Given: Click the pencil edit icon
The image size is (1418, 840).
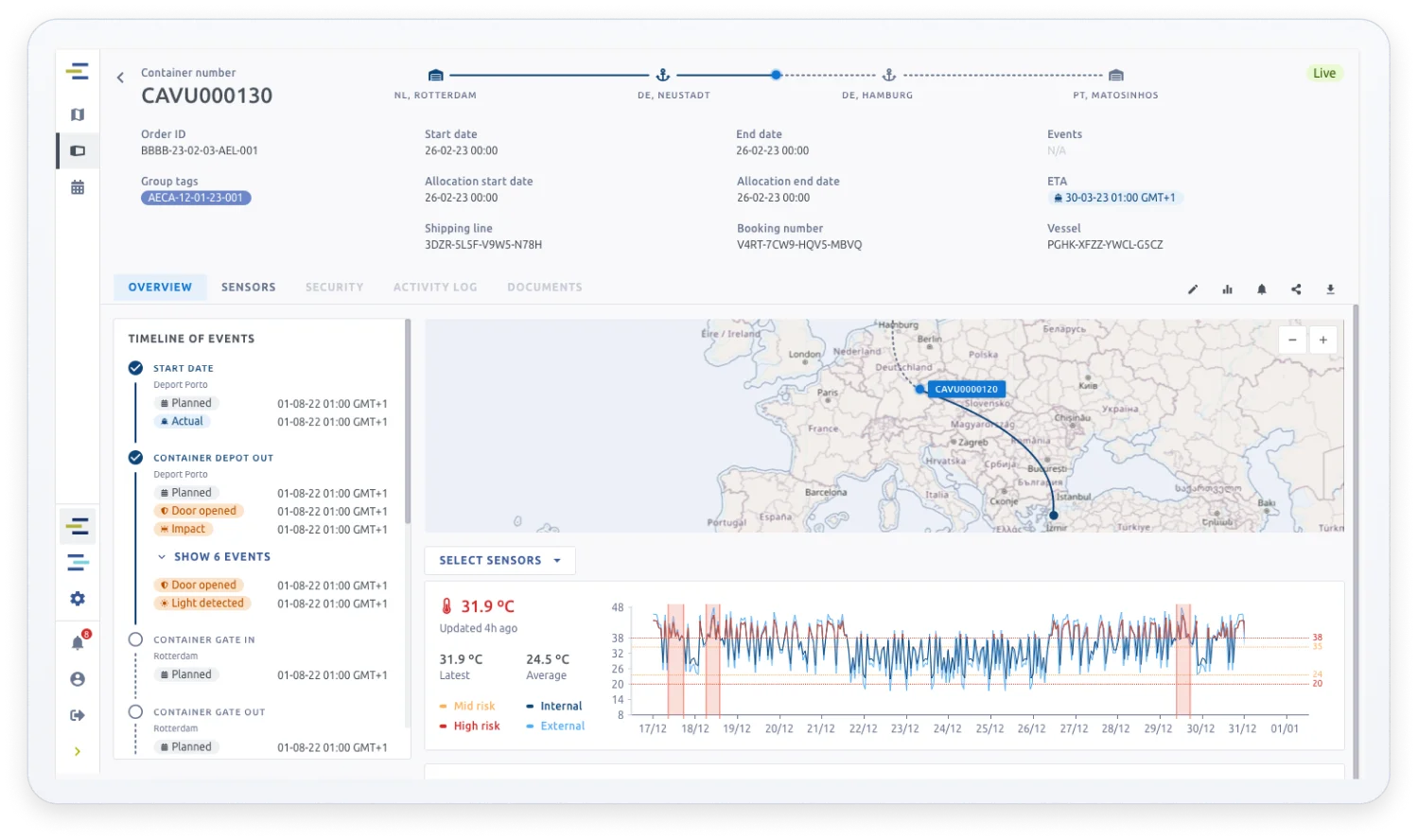Looking at the screenshot, I should pyautogui.click(x=1193, y=289).
